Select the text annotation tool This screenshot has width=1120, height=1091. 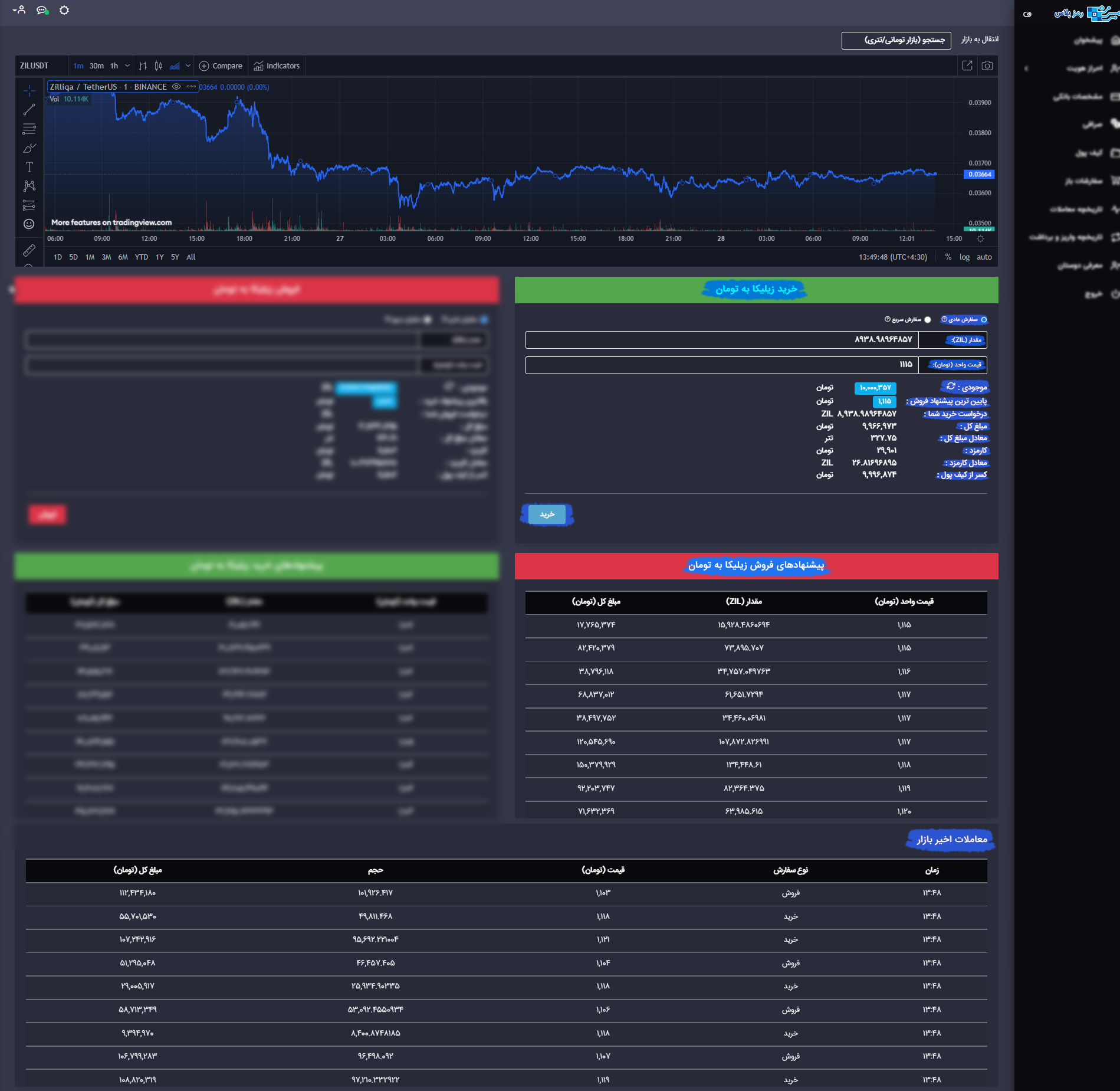pos(29,167)
